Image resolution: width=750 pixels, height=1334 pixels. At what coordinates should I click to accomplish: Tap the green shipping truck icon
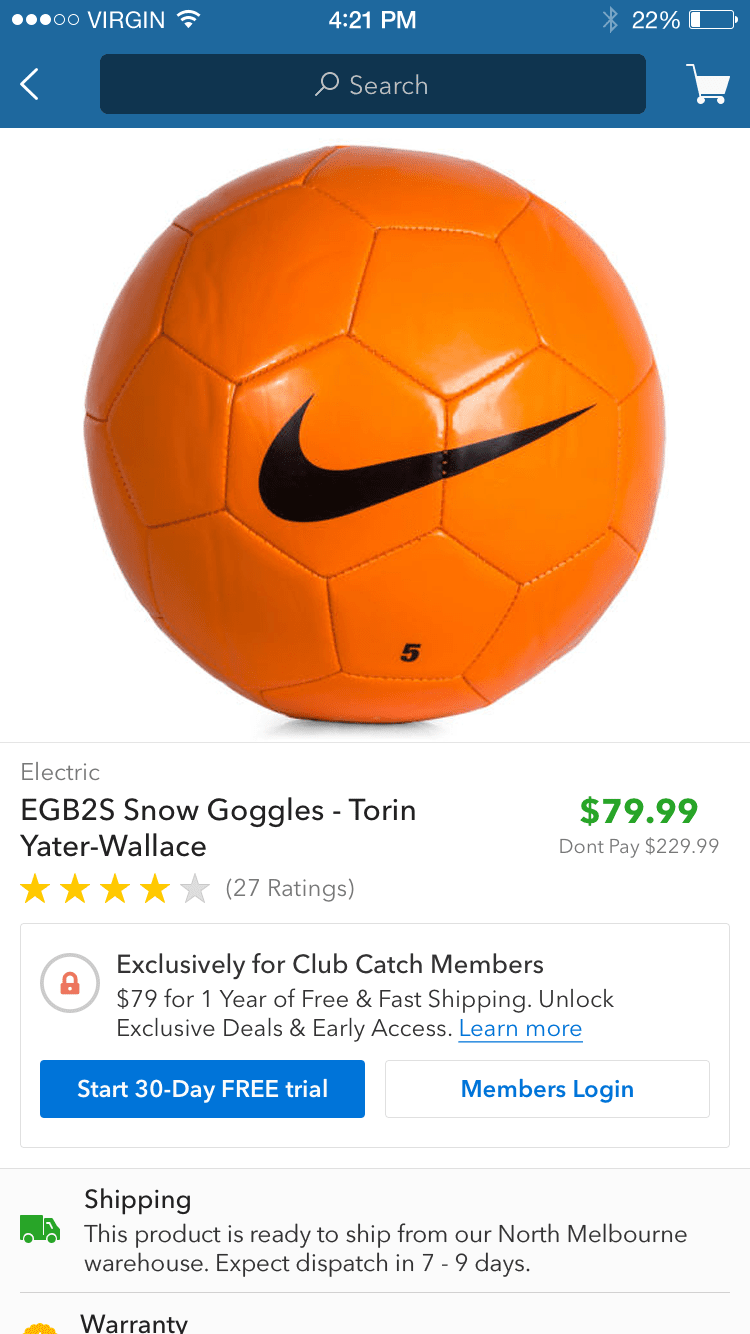point(40,1228)
